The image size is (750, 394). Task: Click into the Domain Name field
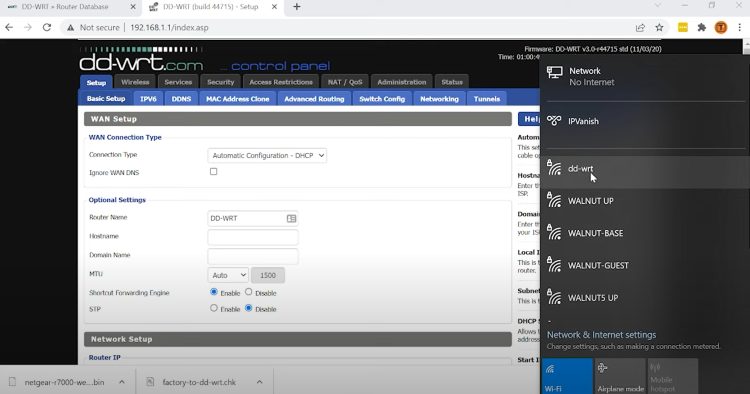[x=253, y=256]
